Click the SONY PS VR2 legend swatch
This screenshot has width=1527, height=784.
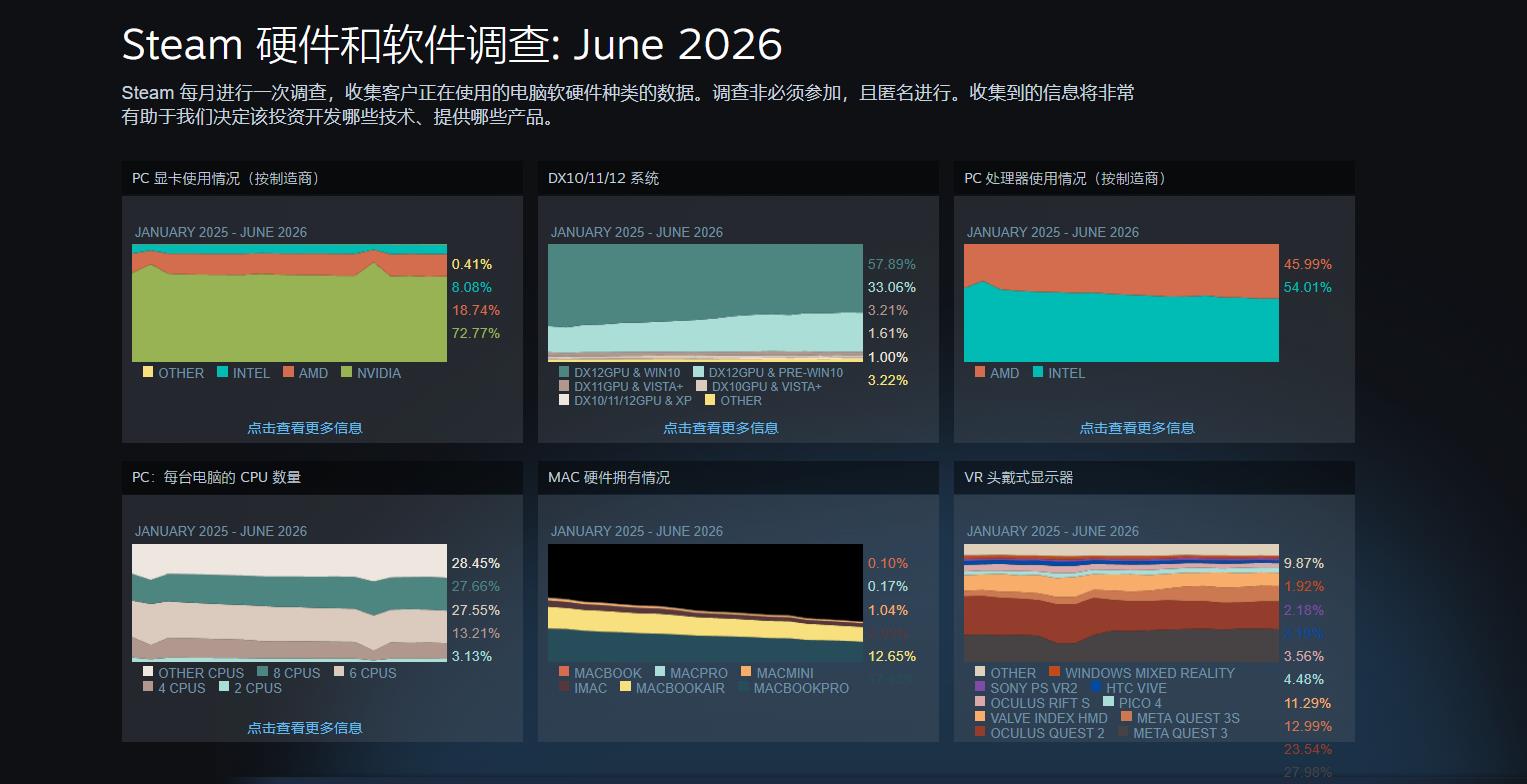(980, 687)
